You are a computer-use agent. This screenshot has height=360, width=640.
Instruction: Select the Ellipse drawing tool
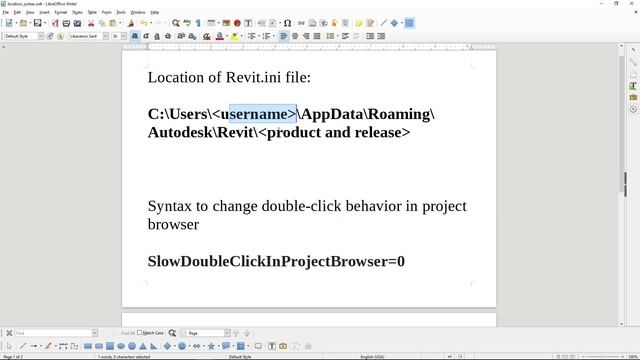(121, 346)
